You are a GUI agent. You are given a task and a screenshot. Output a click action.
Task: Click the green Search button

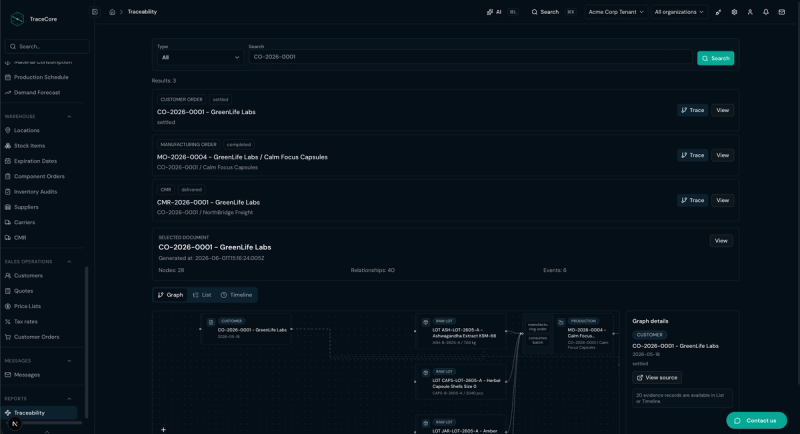coord(715,58)
